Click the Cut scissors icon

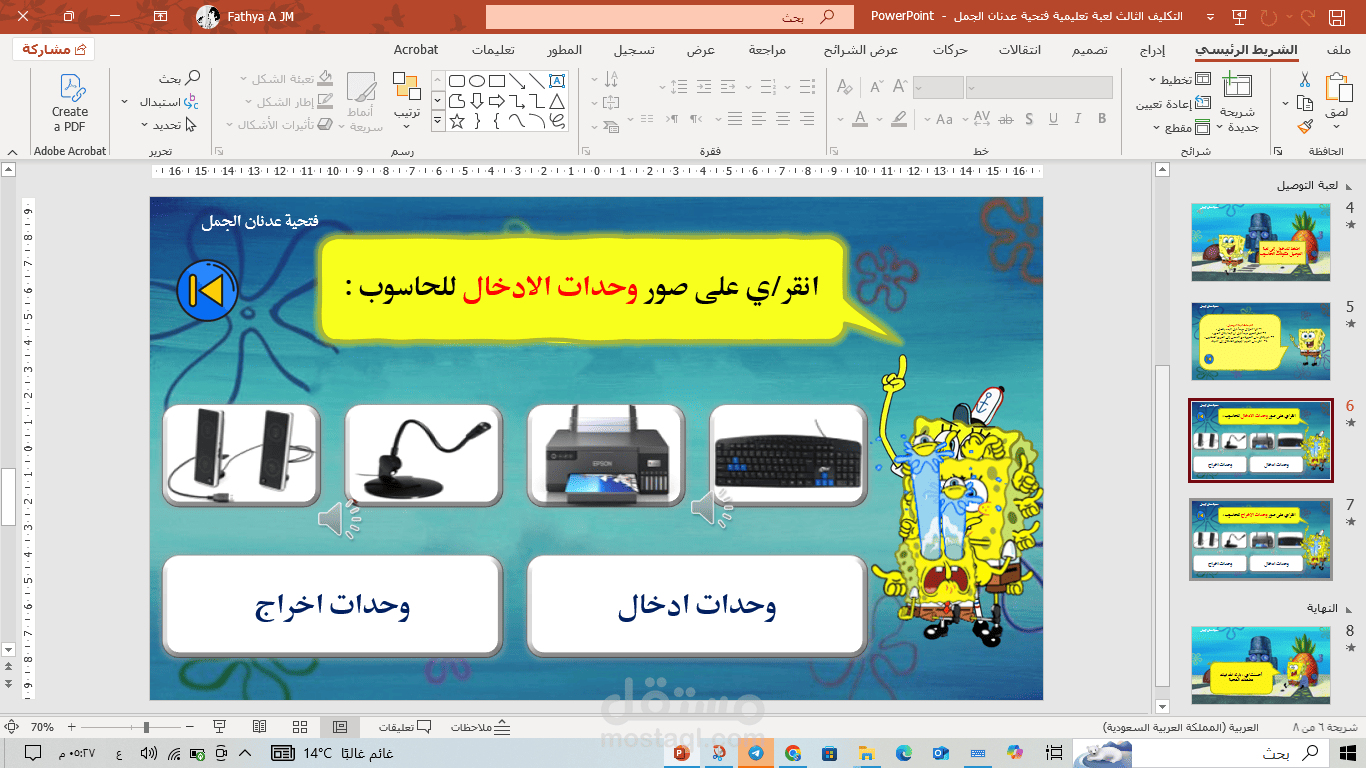[1305, 80]
